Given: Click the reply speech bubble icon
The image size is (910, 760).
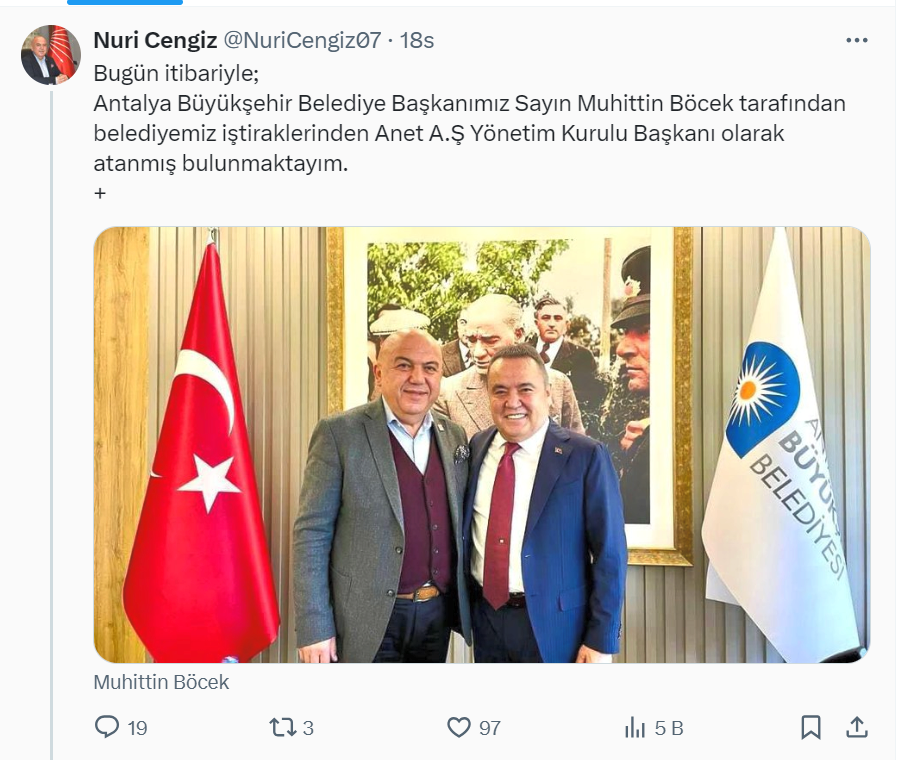Looking at the screenshot, I should [x=107, y=727].
